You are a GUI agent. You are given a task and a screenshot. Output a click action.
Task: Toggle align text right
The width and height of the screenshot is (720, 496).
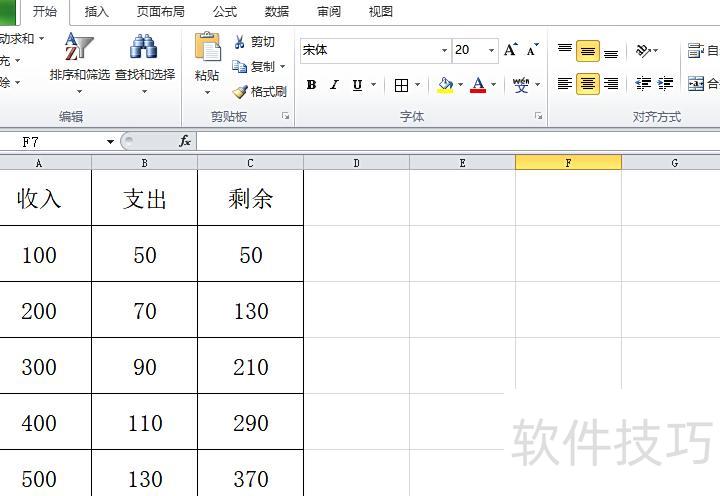[x=611, y=84]
